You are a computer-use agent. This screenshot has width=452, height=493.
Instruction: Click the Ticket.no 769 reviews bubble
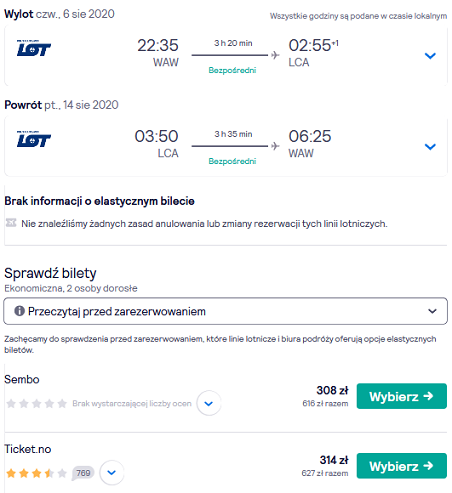coord(83,473)
